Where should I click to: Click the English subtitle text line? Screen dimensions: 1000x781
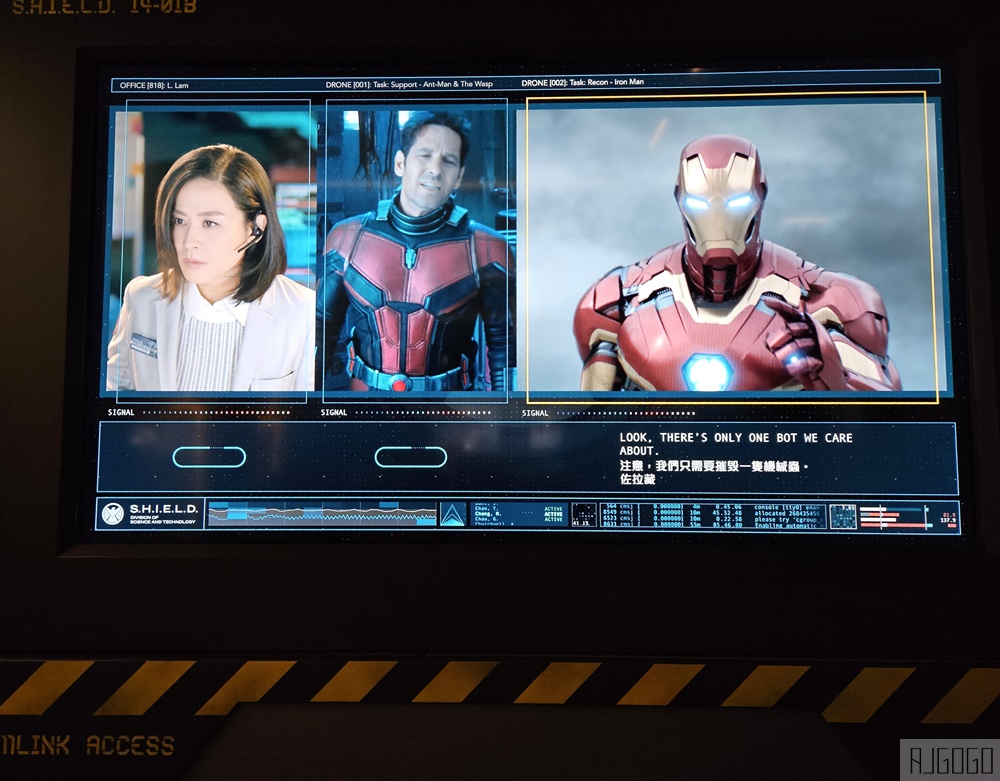tap(735, 444)
